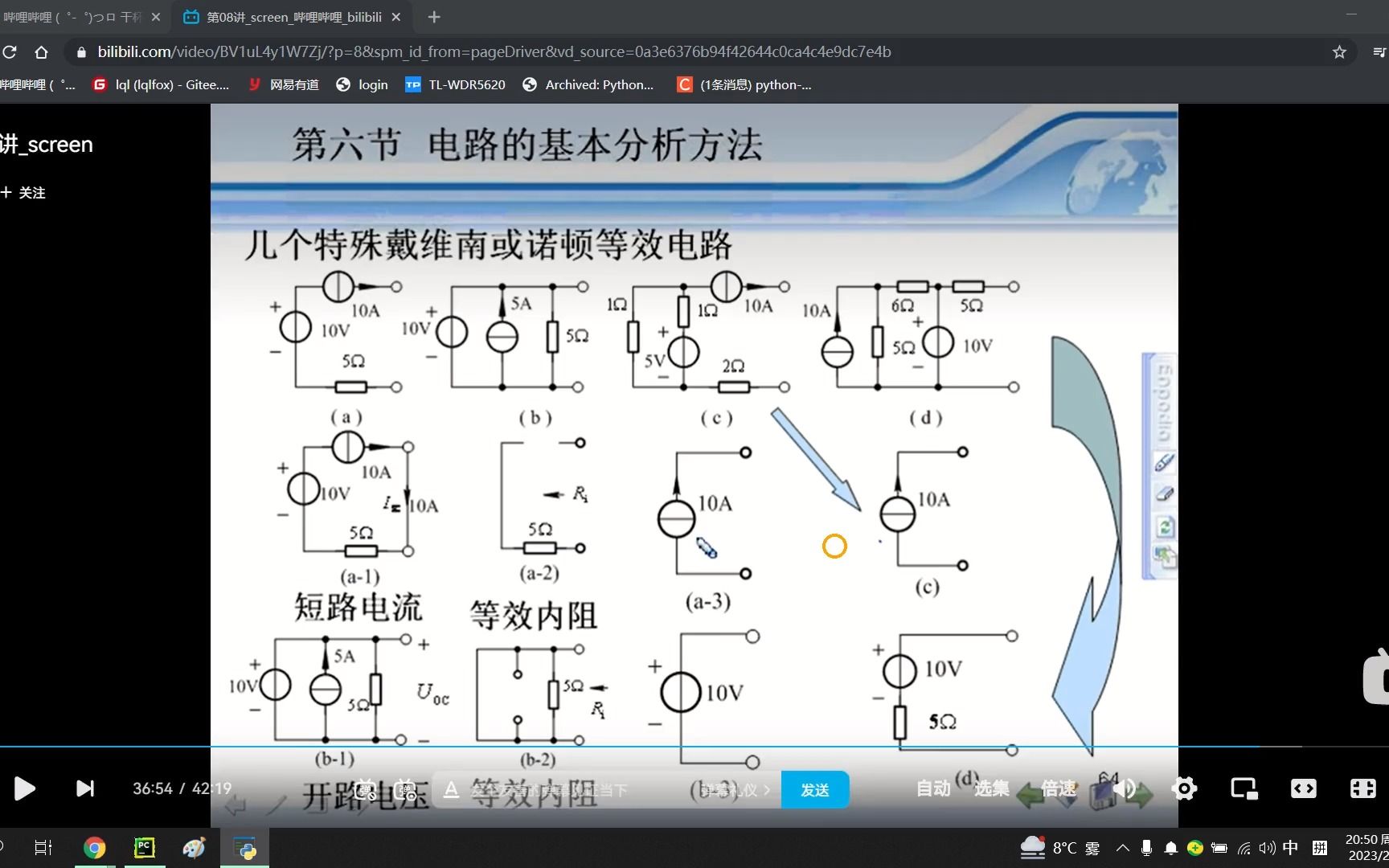Enable picture-in-picture mini player
This screenshot has height=868, width=1389.
point(1244,788)
